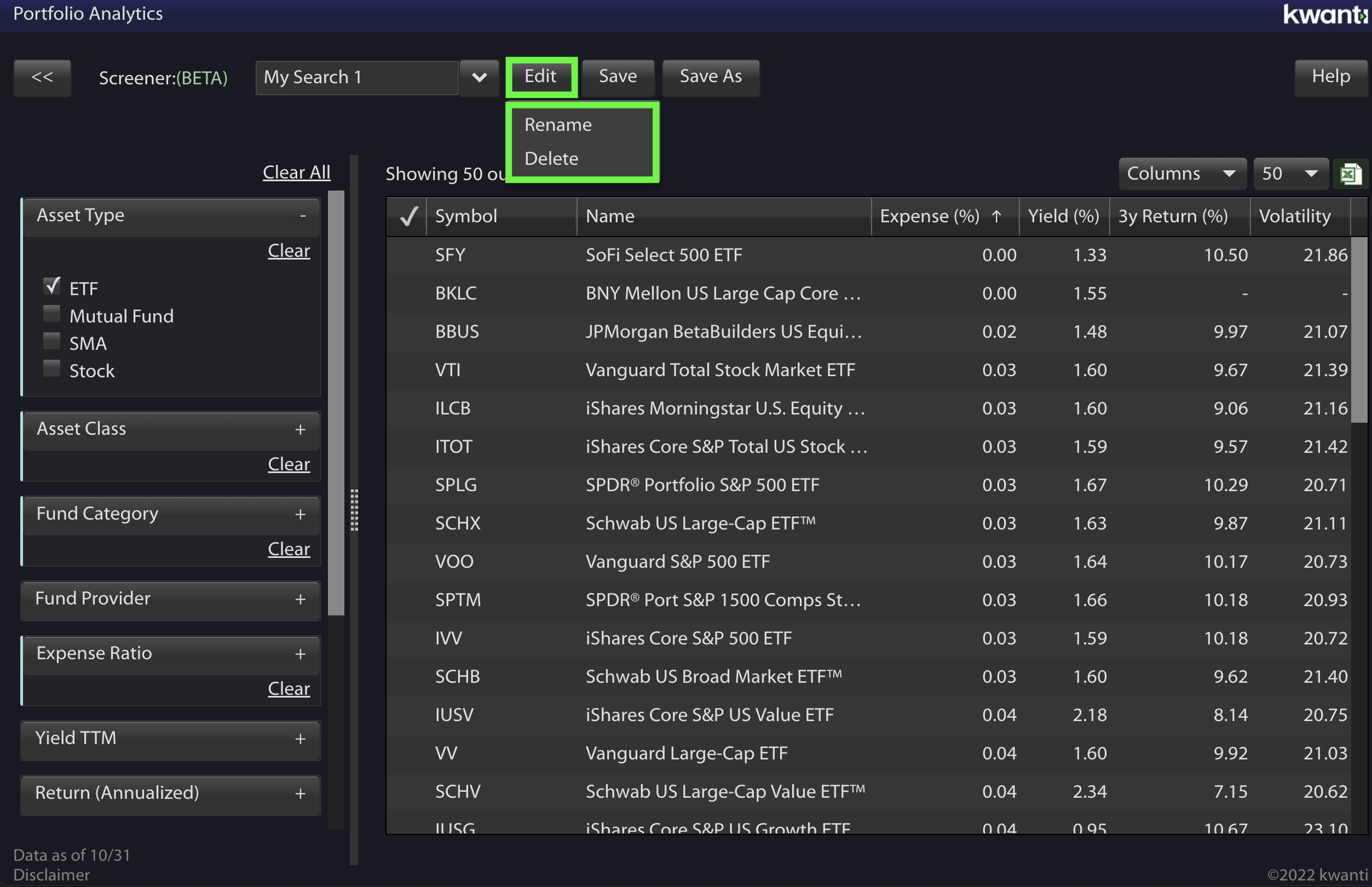Click the Save As button
The height and width of the screenshot is (887, 1372).
click(711, 77)
